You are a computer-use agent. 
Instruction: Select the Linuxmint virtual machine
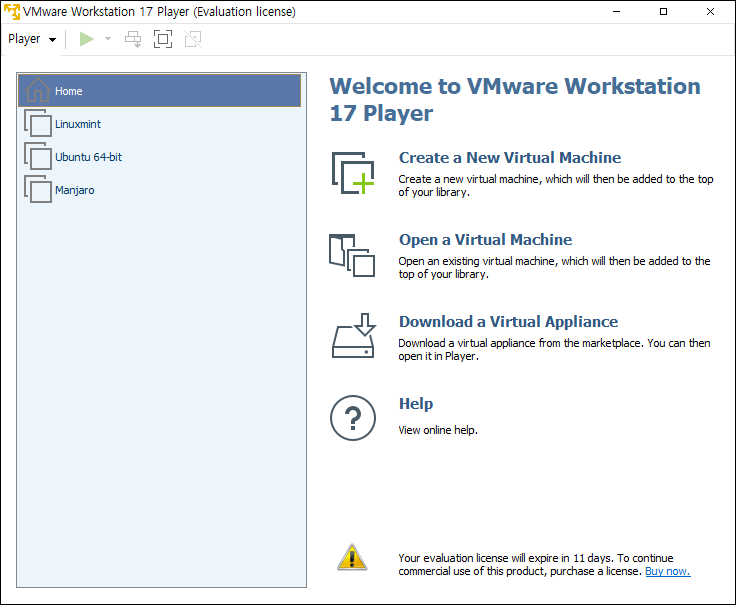click(x=160, y=124)
